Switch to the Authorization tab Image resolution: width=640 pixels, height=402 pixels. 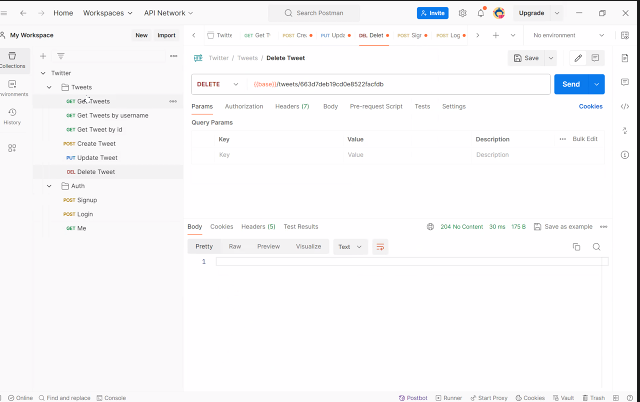point(244,107)
